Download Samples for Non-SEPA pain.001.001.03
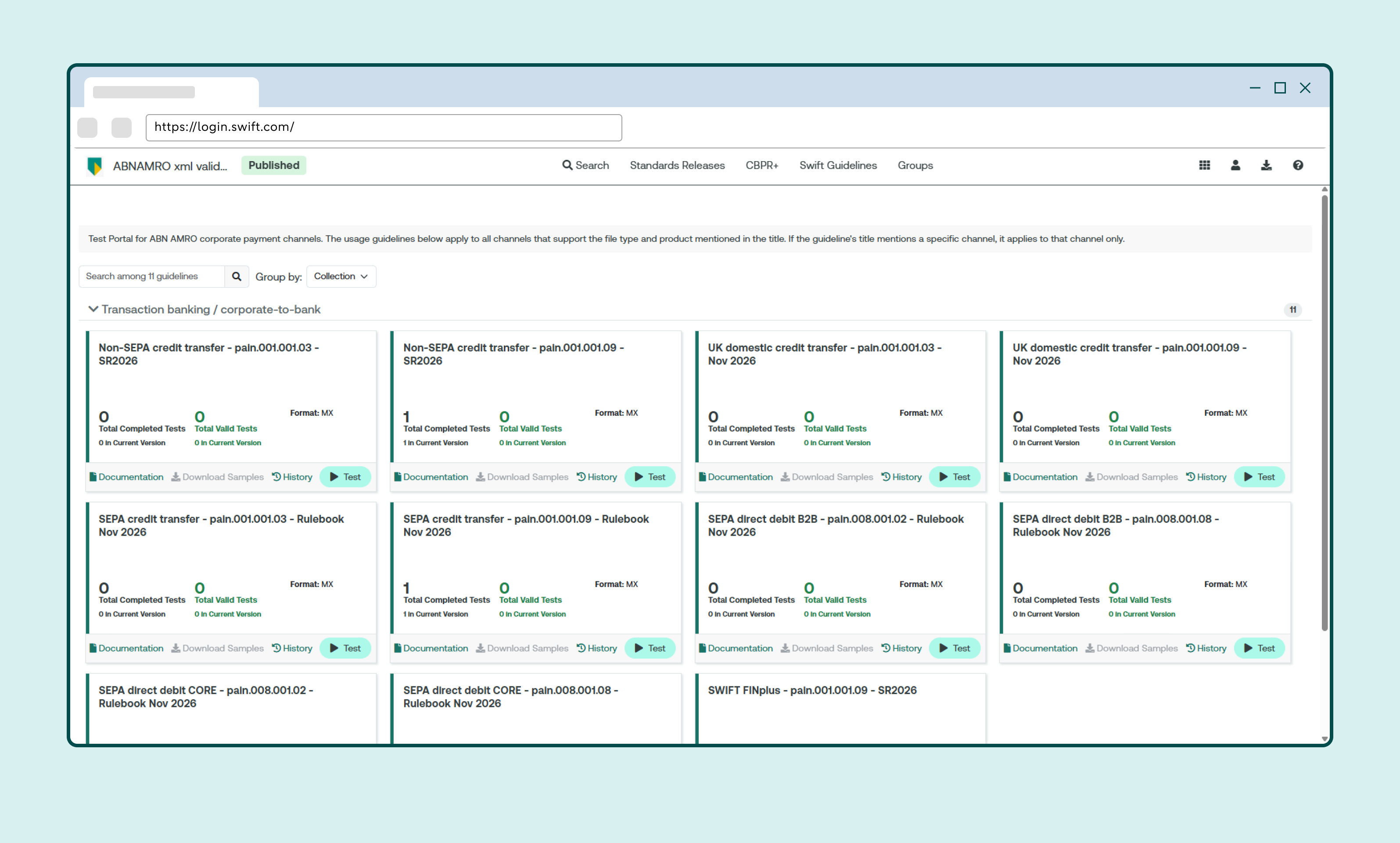1400x843 pixels. [218, 476]
